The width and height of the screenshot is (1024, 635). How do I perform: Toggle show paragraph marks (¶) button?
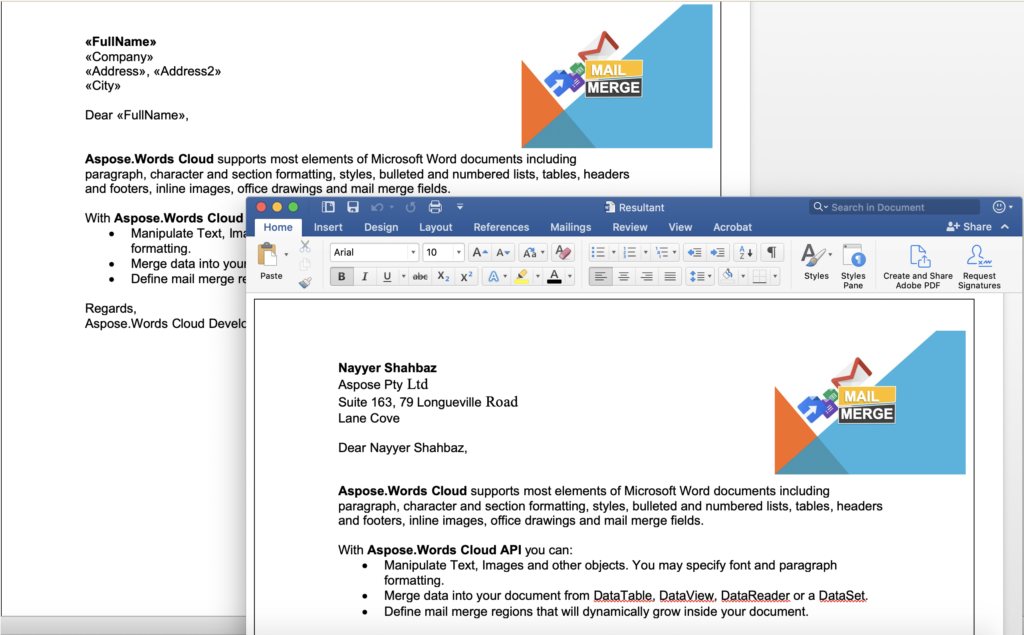click(x=772, y=253)
